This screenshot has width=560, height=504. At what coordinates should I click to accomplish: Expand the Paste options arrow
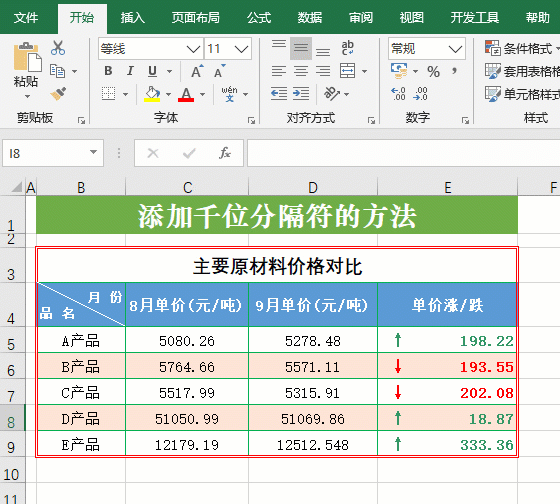click(x=28, y=96)
